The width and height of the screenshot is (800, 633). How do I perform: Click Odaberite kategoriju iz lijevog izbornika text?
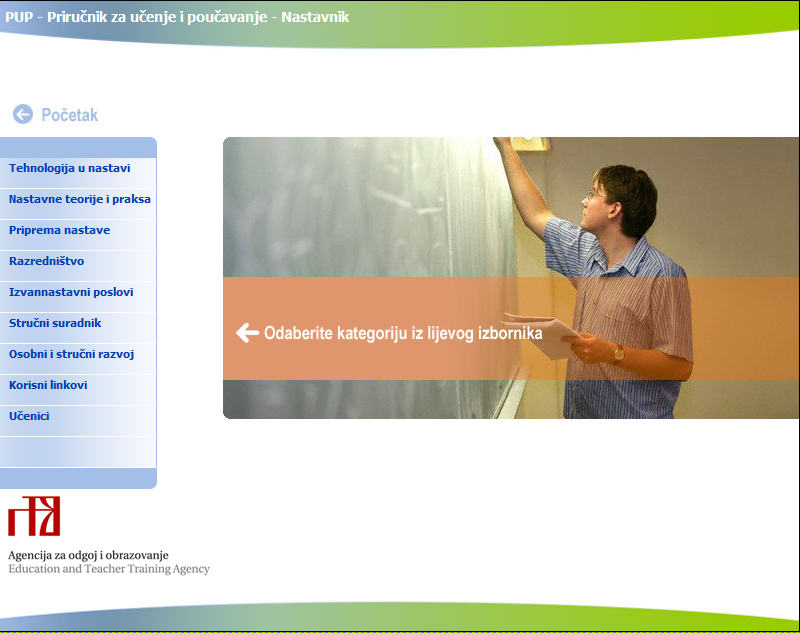click(x=403, y=333)
